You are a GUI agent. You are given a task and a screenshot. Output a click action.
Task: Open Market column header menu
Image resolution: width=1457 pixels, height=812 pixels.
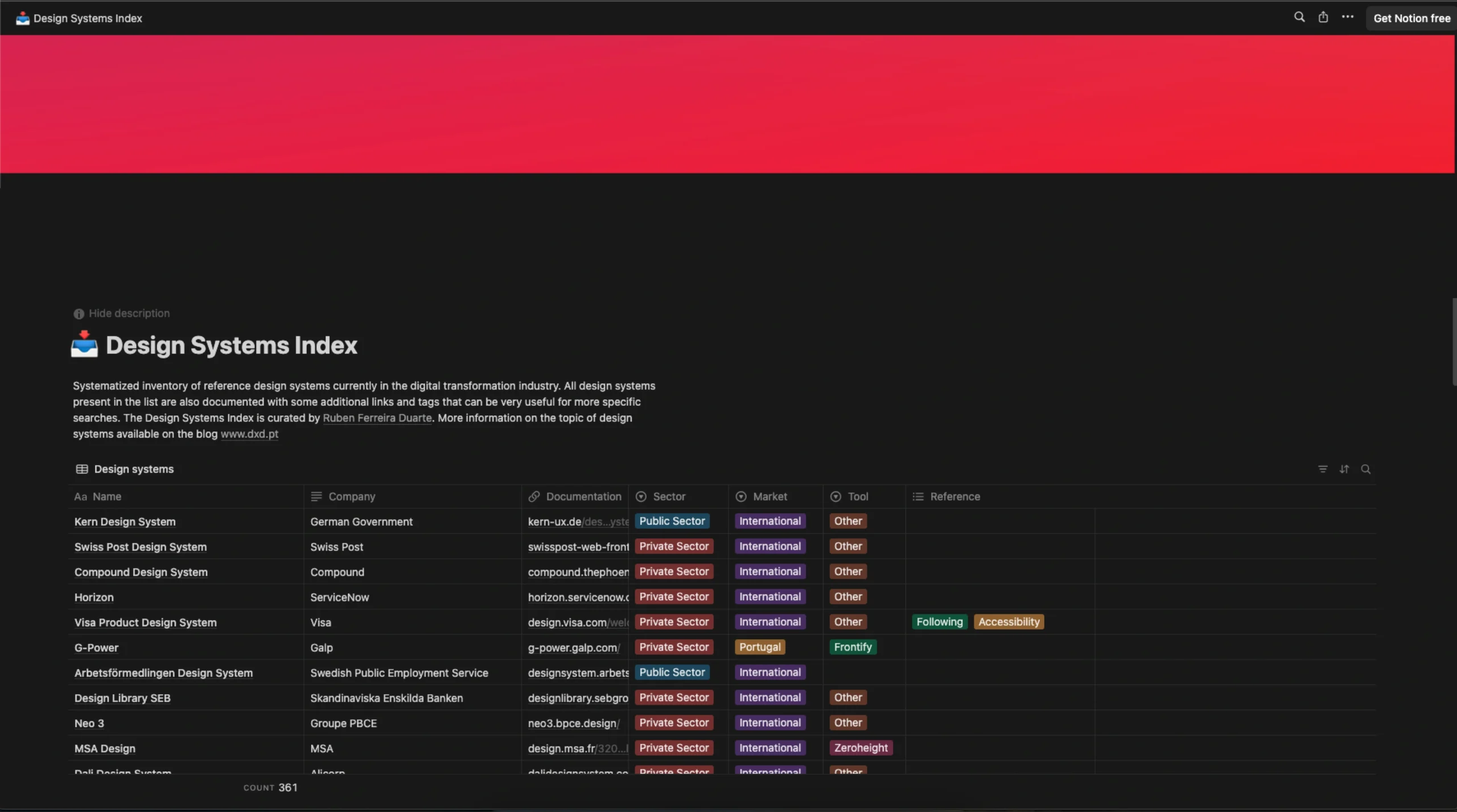[x=776, y=496]
